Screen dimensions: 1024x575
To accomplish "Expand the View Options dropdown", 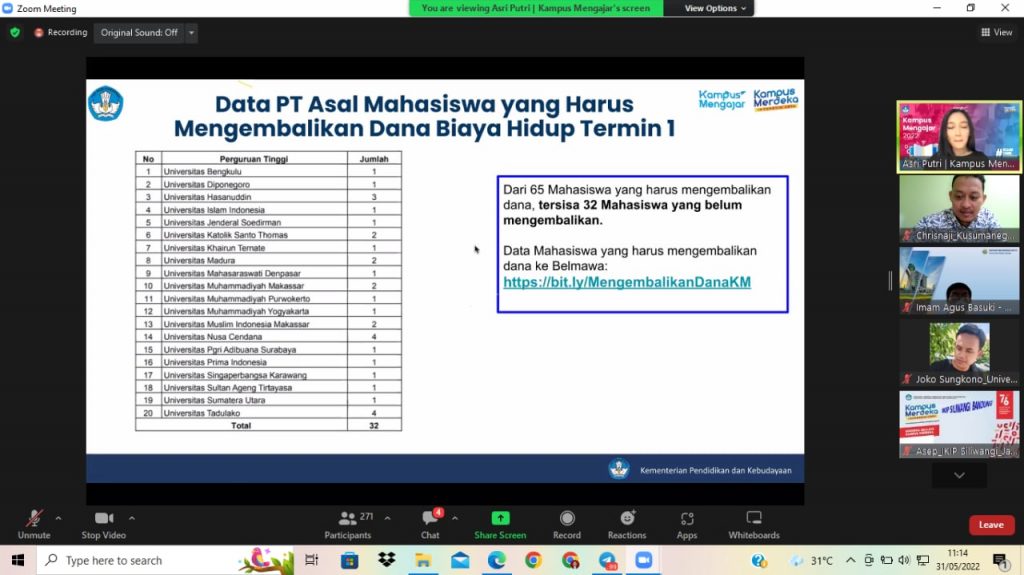I will [715, 8].
